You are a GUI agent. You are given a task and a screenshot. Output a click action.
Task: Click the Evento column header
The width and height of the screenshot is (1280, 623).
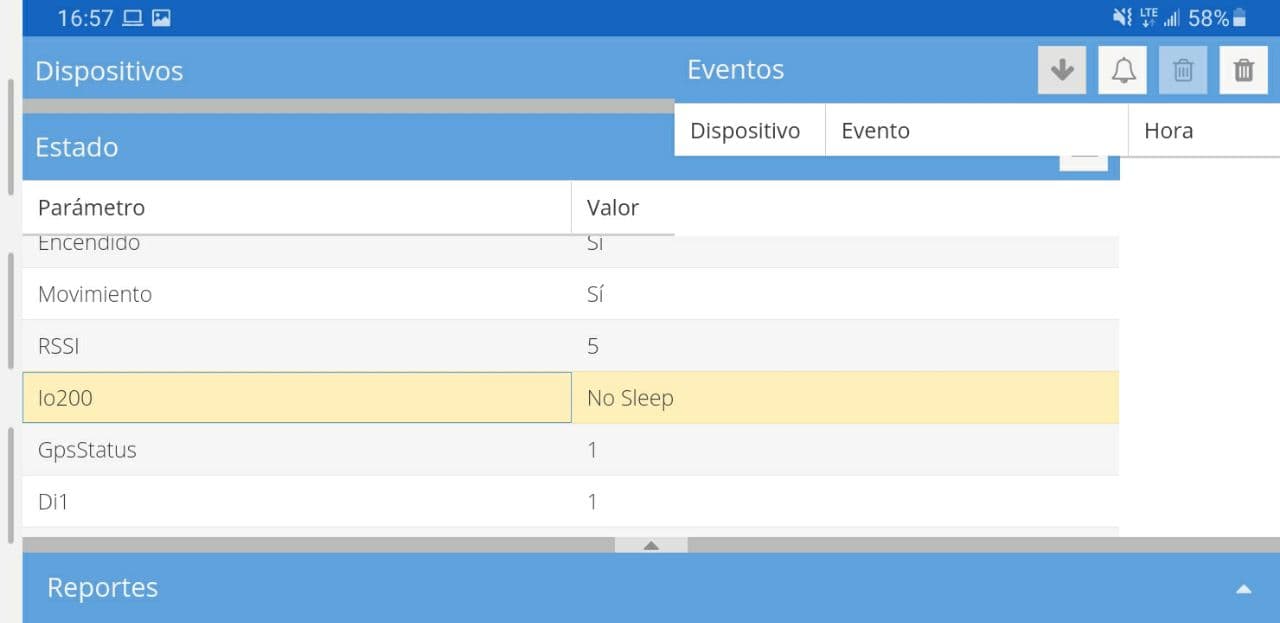pos(976,130)
